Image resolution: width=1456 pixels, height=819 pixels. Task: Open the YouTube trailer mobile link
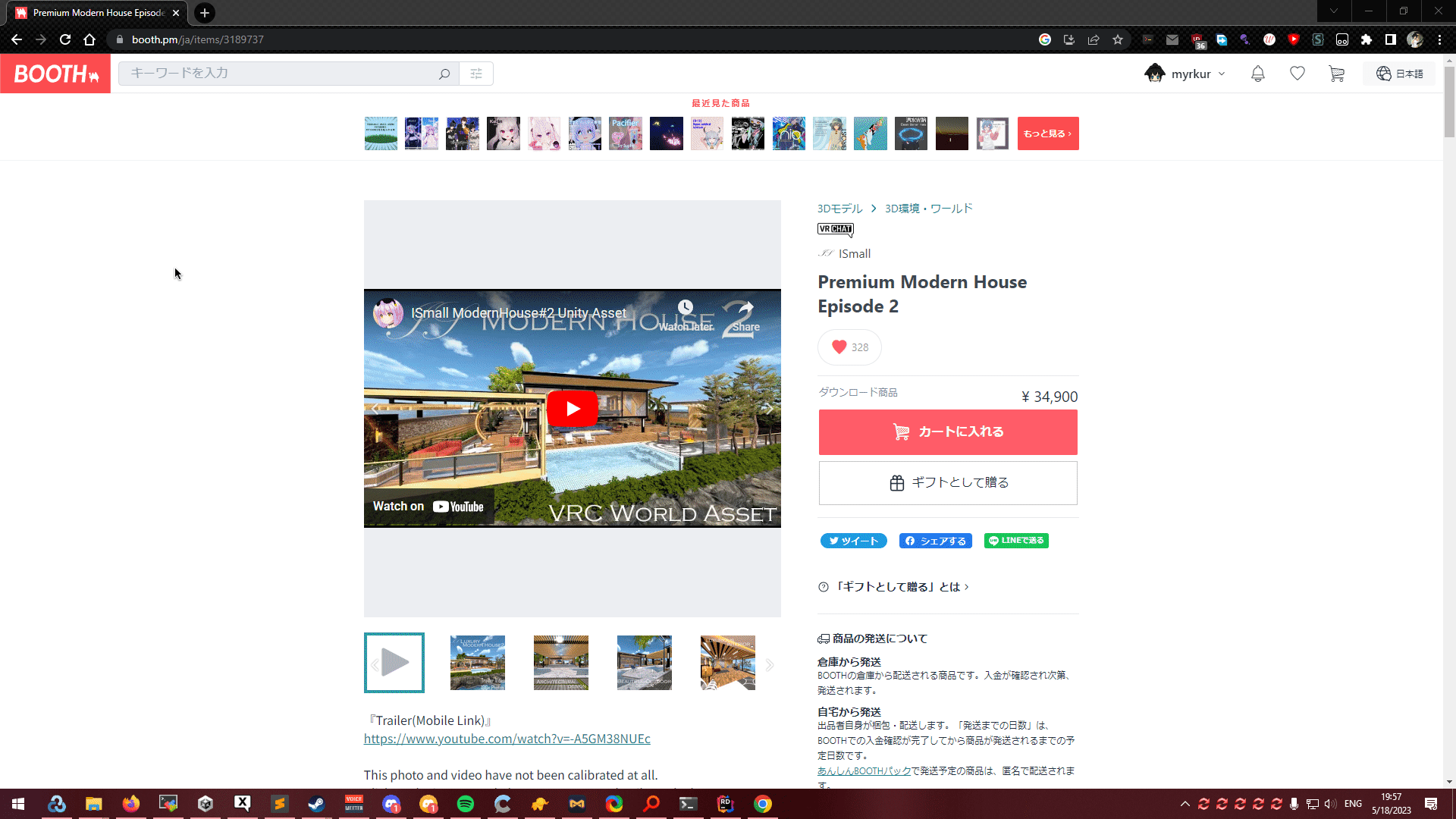pyautogui.click(x=507, y=739)
